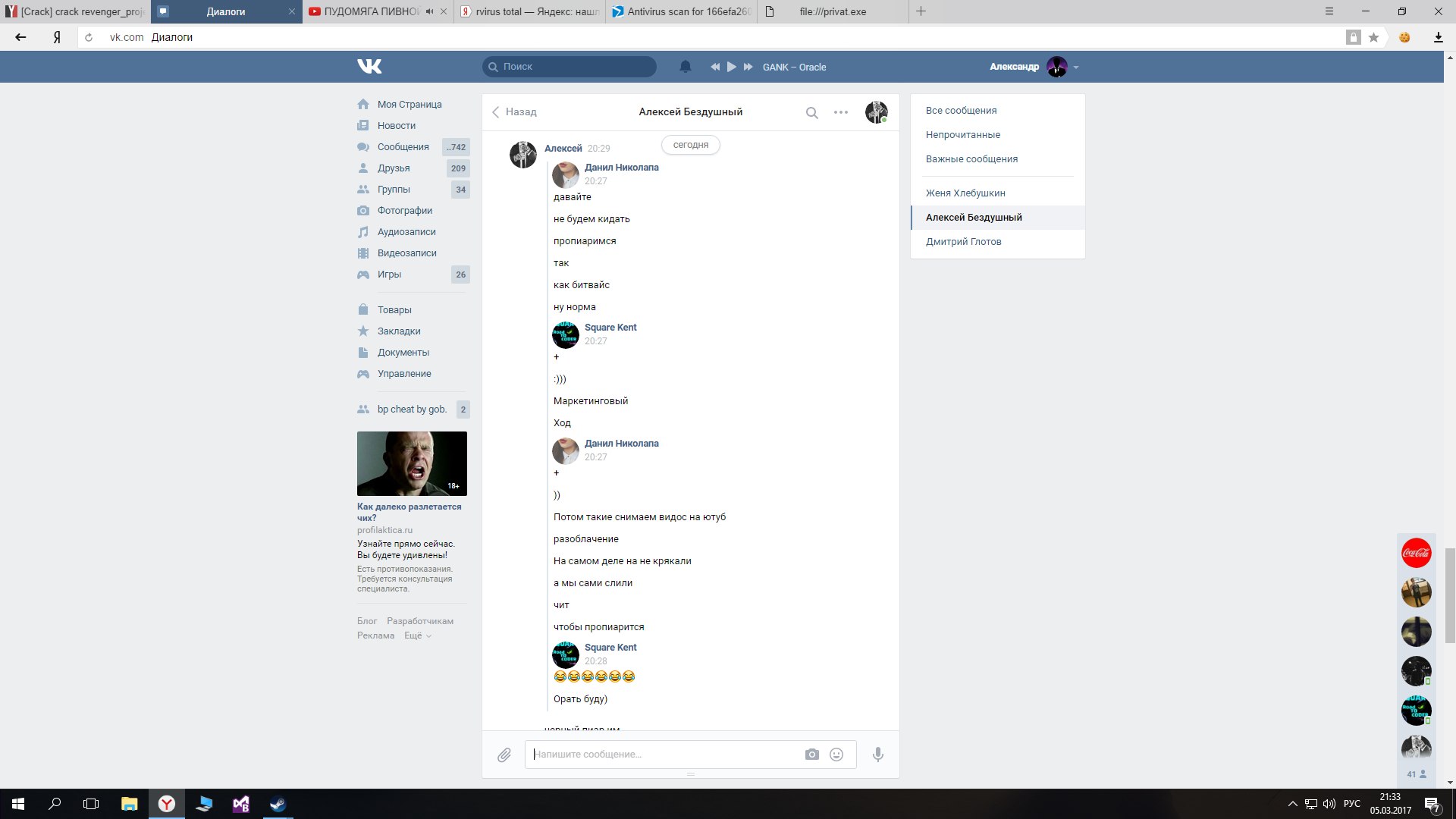Viewport: 1456px width, 819px height.
Task: Open the three-dots conversation actions menu
Action: point(841,112)
